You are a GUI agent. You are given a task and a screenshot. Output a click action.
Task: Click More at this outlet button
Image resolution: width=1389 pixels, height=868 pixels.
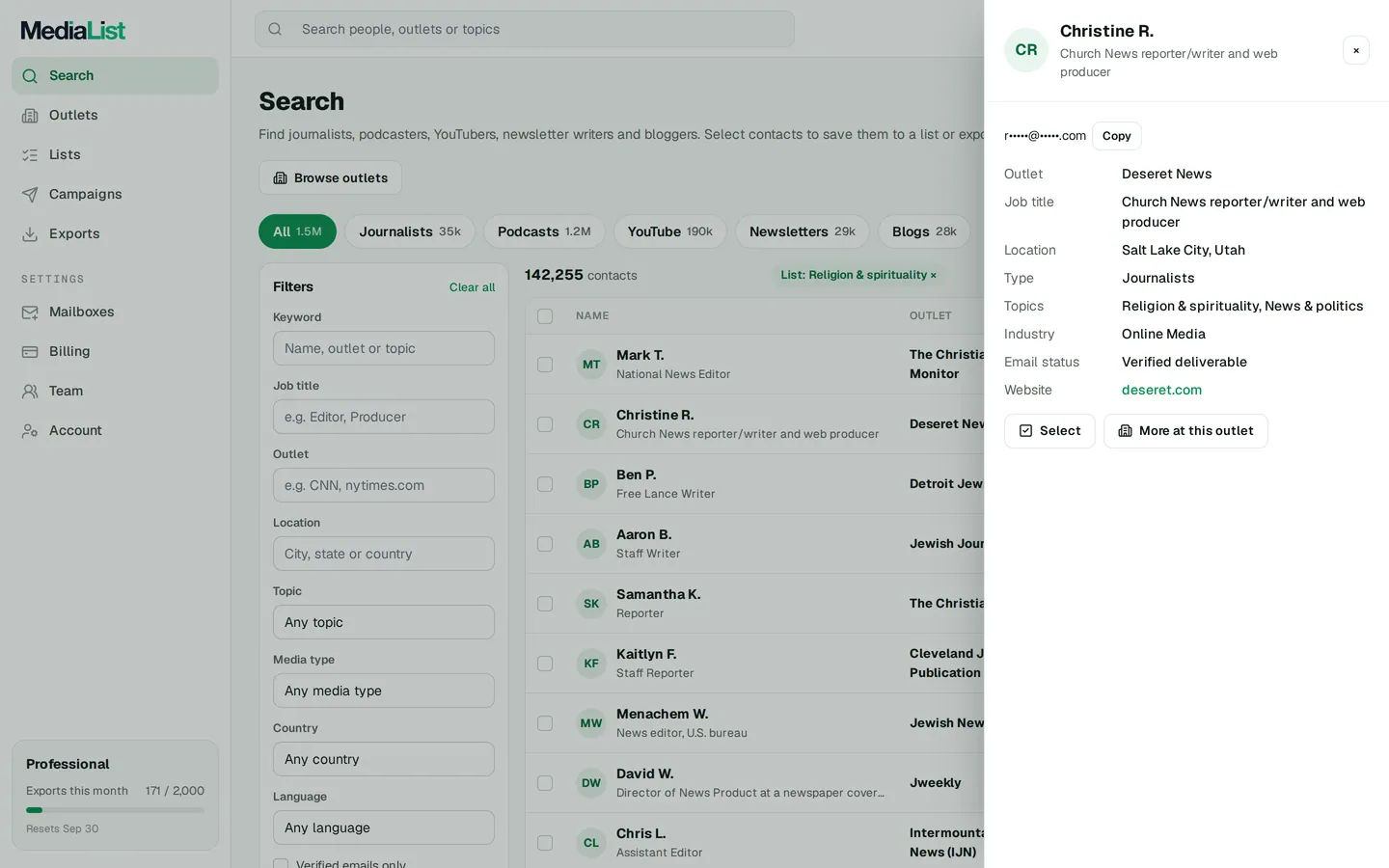coord(1185,431)
